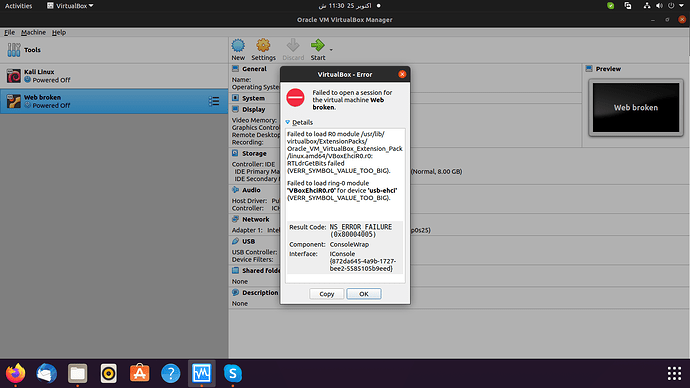Open the Web broken machine menu icon
This screenshot has width=690, height=388.
[x=214, y=101]
